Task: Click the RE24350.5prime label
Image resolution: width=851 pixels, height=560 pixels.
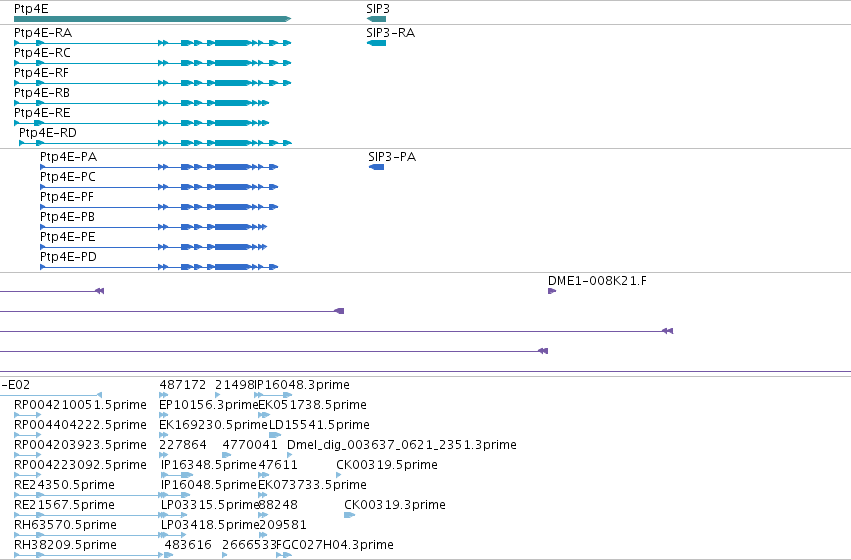Action: 64,485
